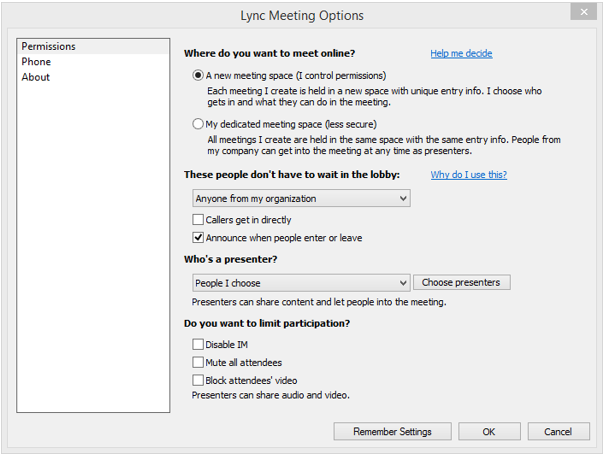This screenshot has width=605, height=456.
Task: Click the Choose presenters button
Action: [x=461, y=282]
